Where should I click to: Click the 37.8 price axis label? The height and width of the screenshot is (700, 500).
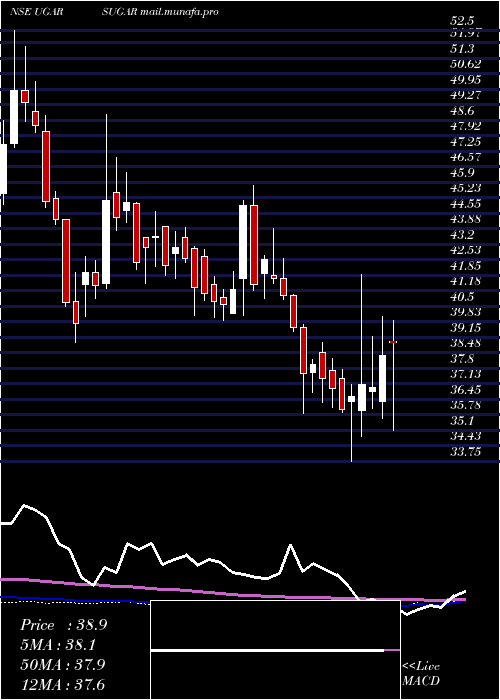point(462,358)
